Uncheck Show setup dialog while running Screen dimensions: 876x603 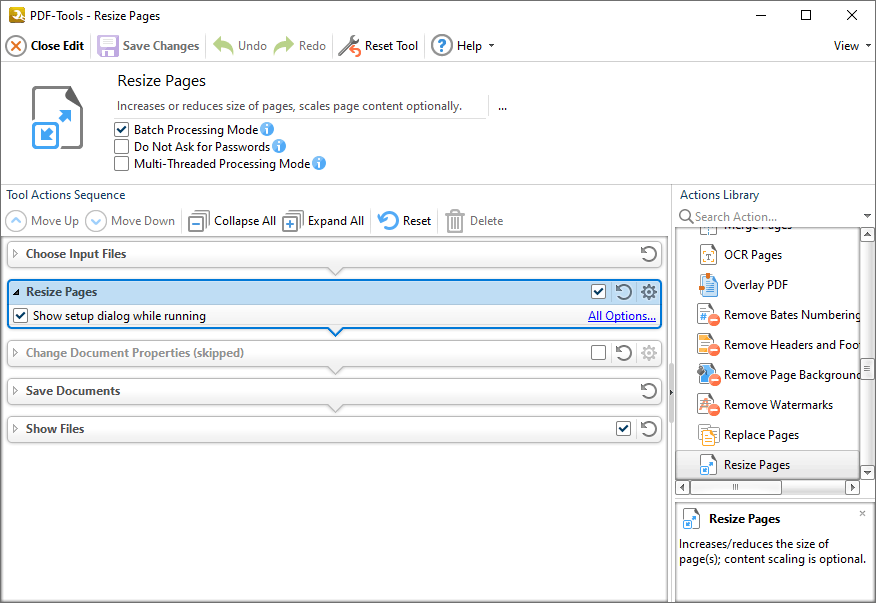pos(21,315)
